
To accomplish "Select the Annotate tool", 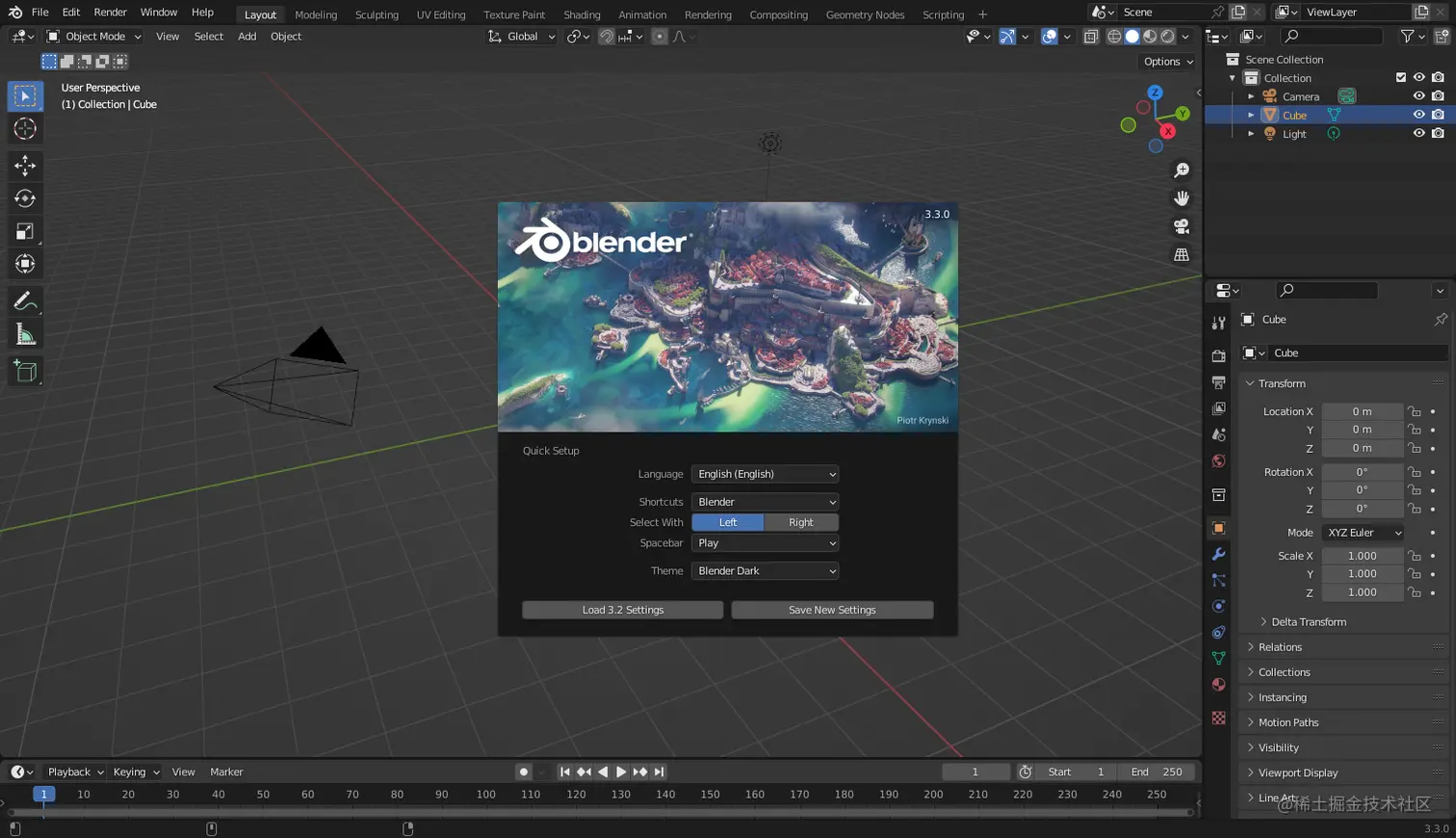I will tap(25, 301).
